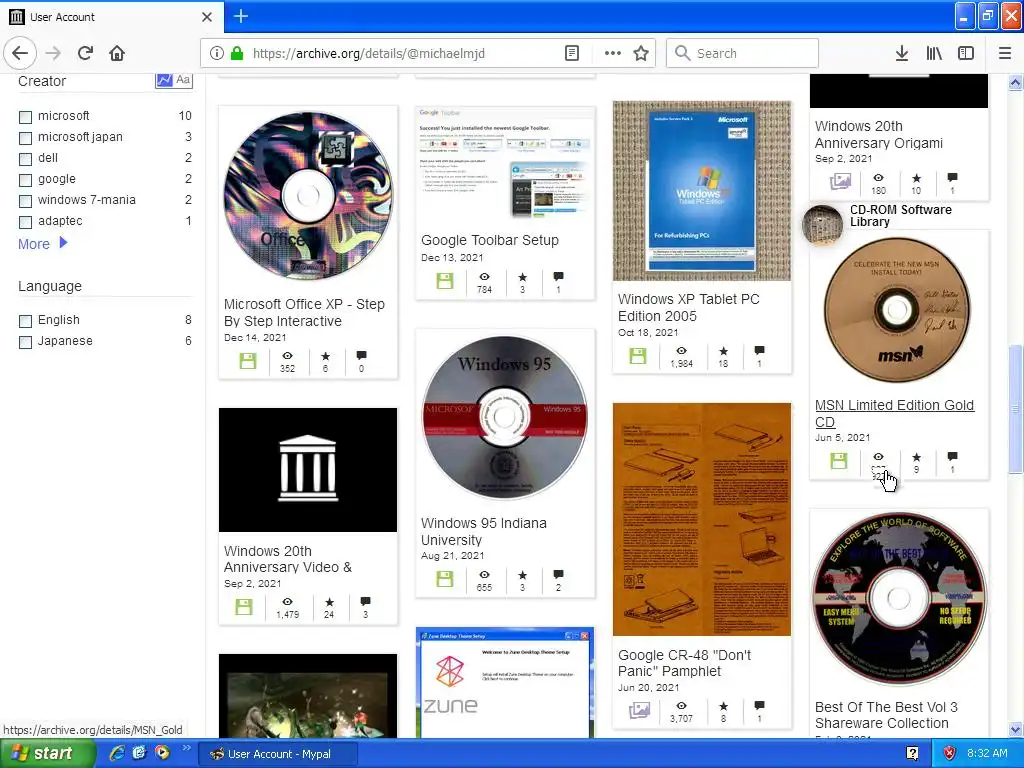Check the microsoft creator filter
This screenshot has height=768, width=1024.
tap(25, 117)
